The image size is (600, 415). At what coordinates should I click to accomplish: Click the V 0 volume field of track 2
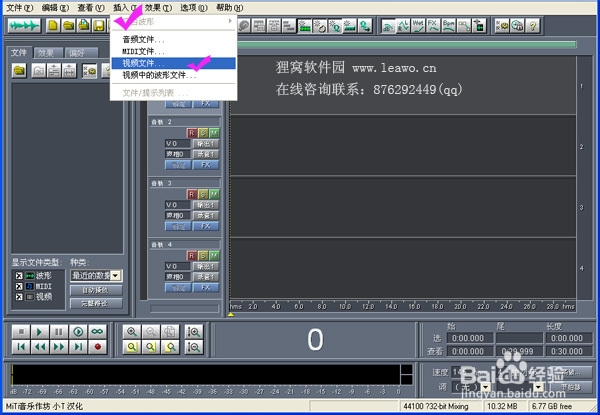tap(178, 143)
